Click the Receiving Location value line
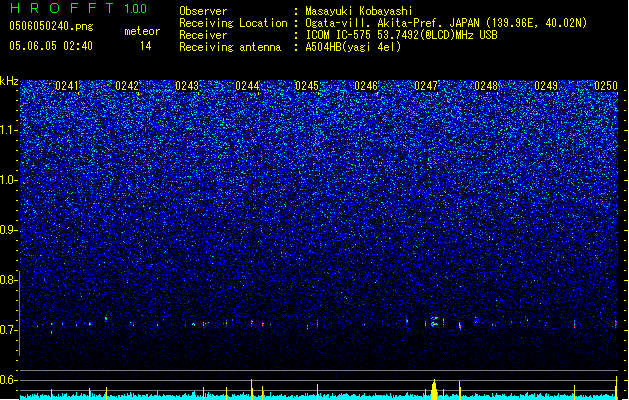Viewport: 629px width, 400px height. point(446,23)
